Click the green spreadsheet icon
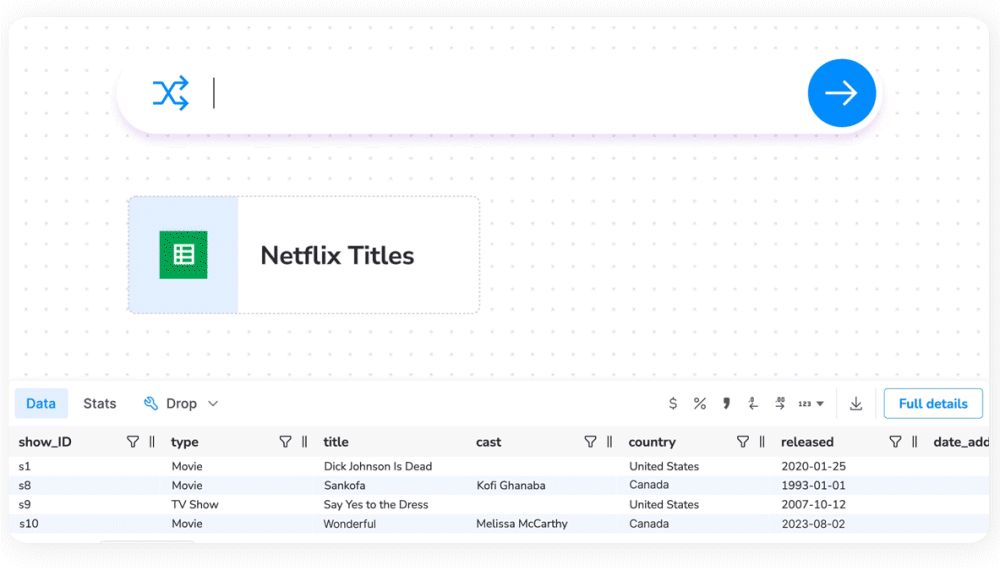1000x571 pixels. (x=184, y=255)
